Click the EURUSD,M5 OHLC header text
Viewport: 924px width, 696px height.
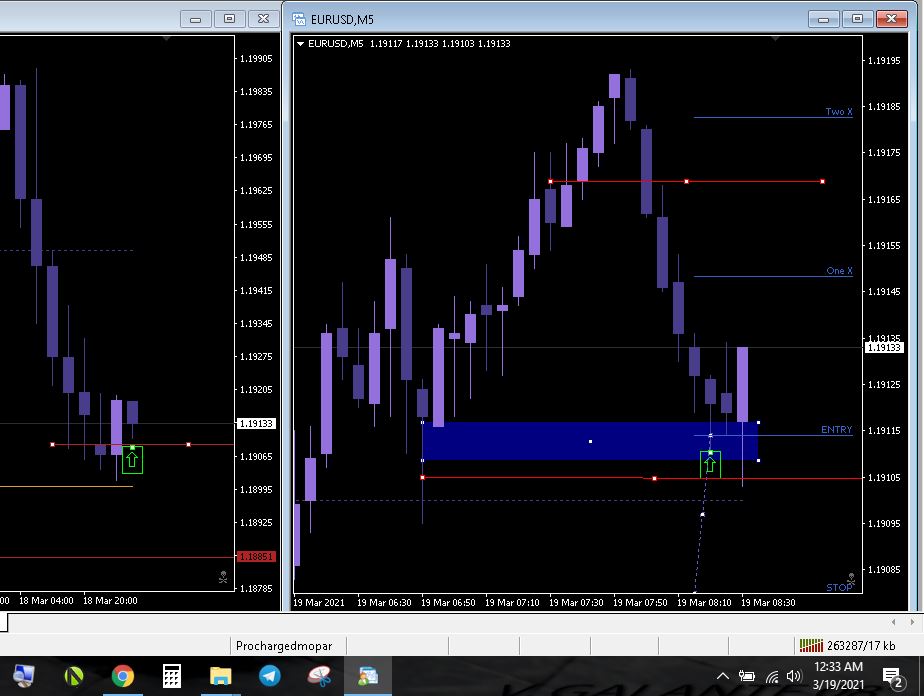pos(409,44)
